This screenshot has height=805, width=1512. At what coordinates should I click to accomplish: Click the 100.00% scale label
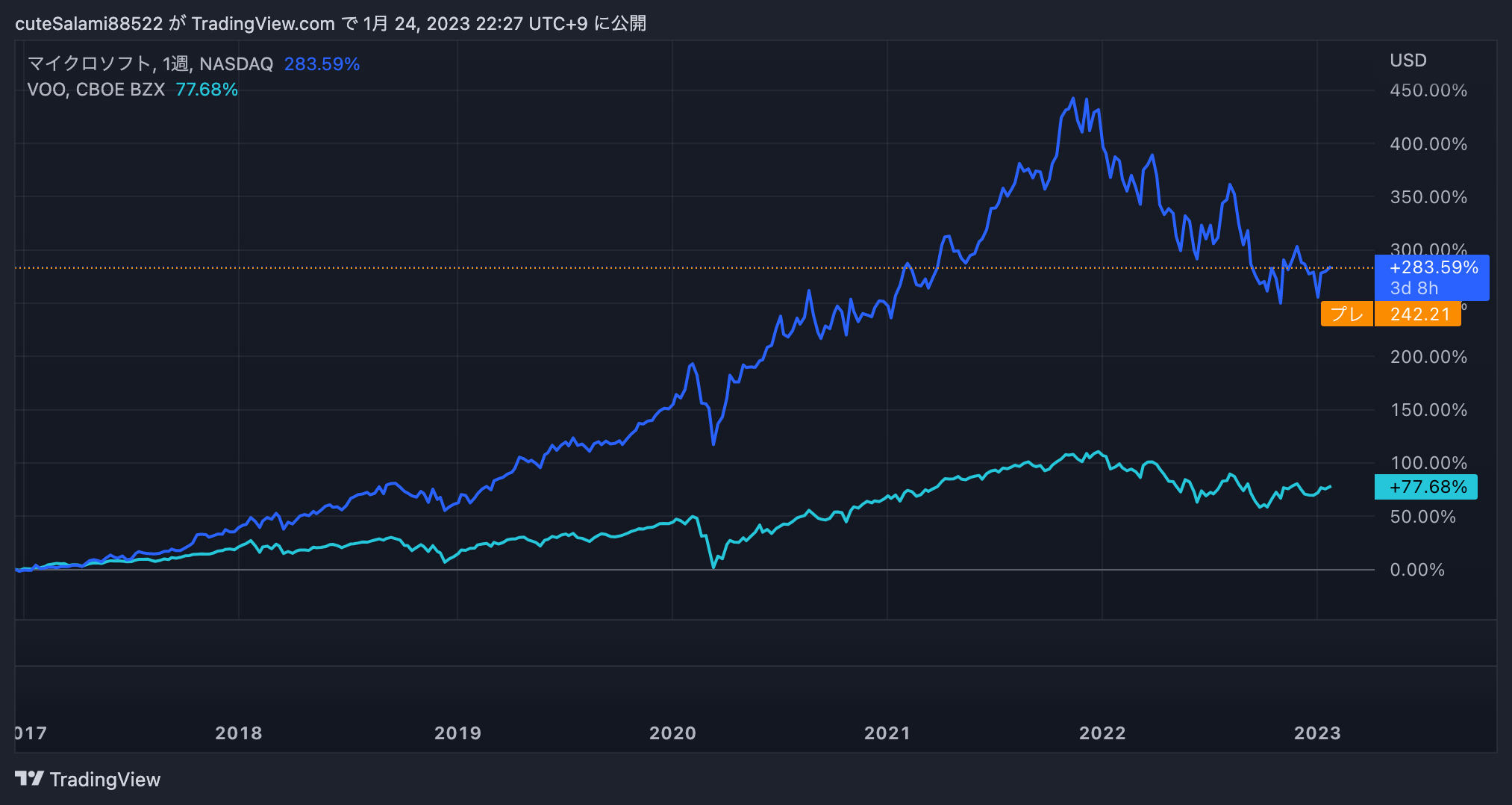coord(1428,463)
